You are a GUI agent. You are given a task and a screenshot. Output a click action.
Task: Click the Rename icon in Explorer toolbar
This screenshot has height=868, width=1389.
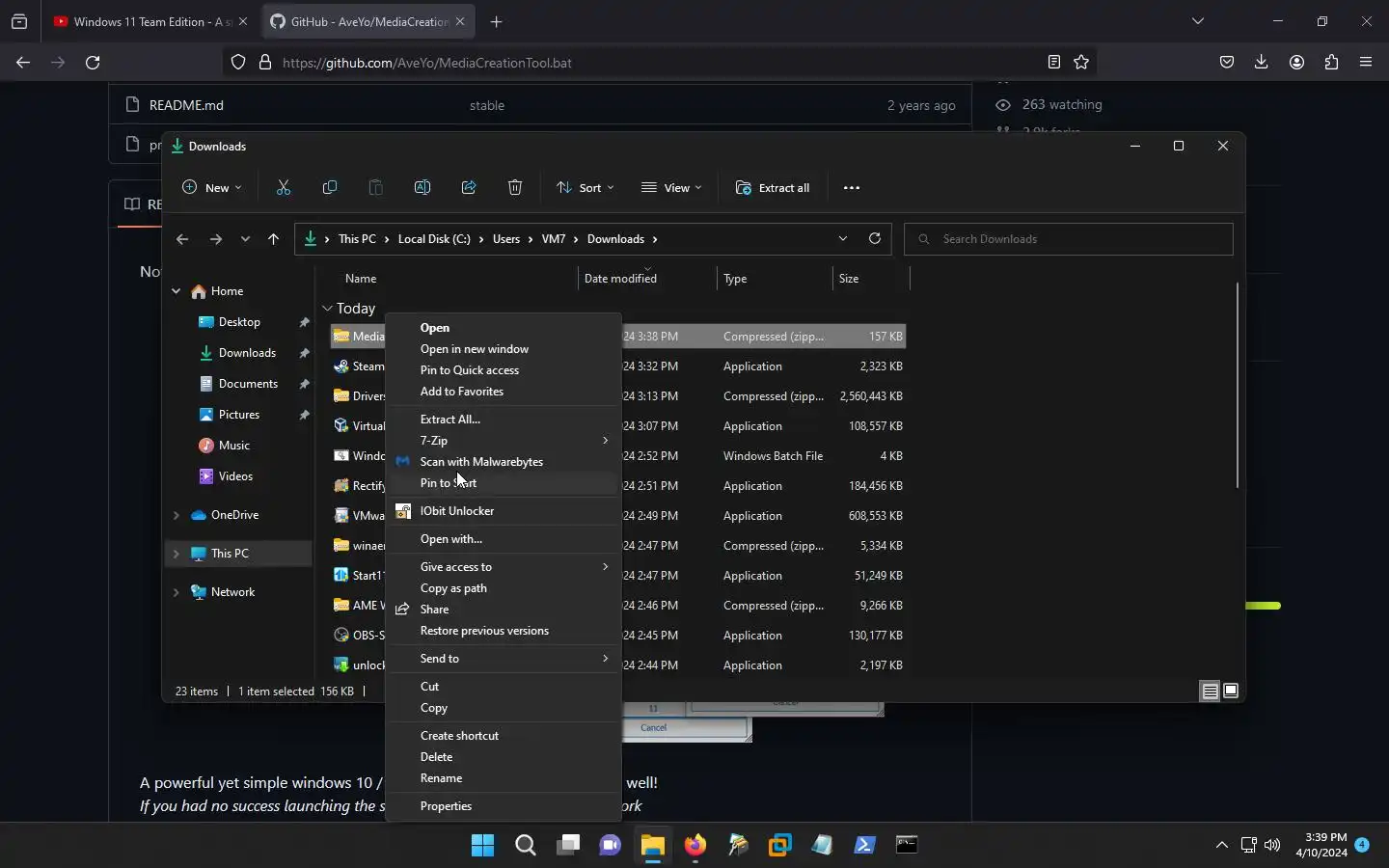pyautogui.click(x=422, y=188)
